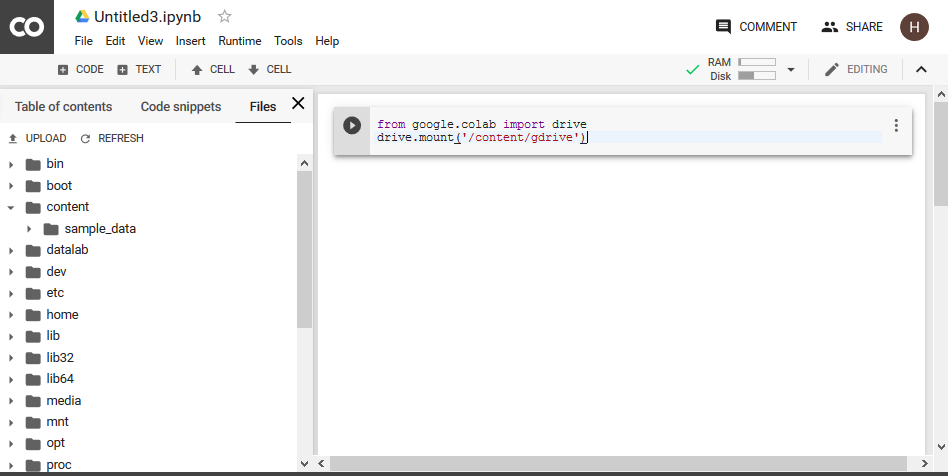The width and height of the screenshot is (948, 476).
Task: Run the code cell with play button
Action: pos(352,125)
